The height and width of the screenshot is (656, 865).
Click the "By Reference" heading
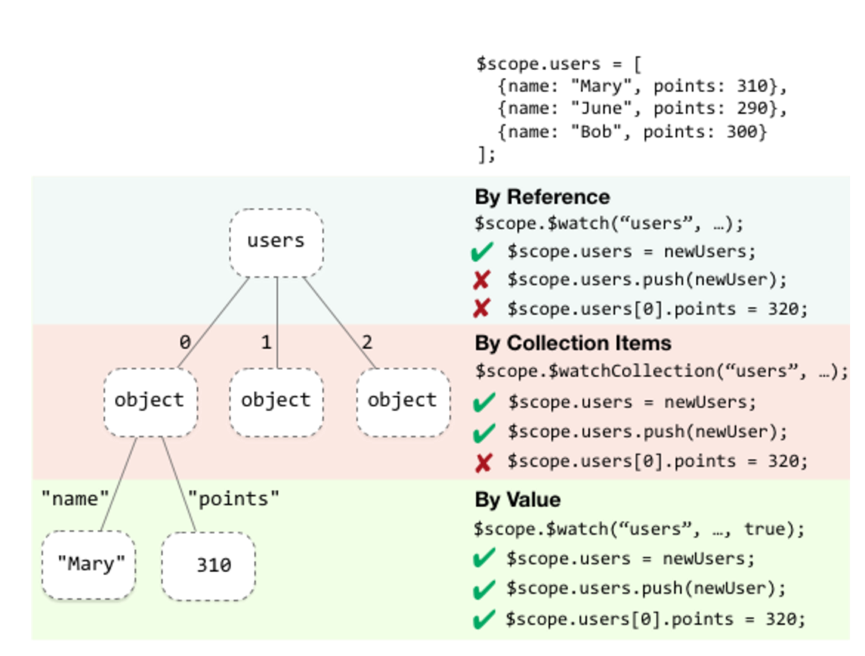tap(542, 197)
